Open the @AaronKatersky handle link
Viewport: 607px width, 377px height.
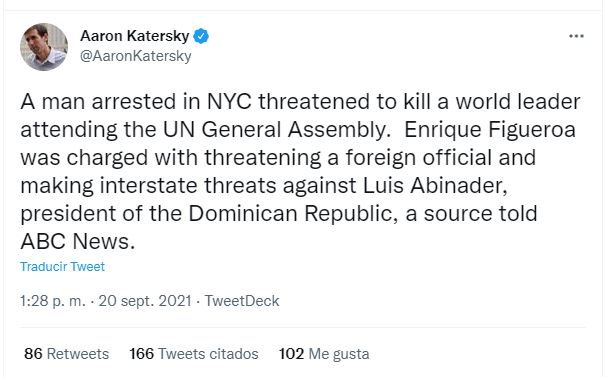pos(135,56)
